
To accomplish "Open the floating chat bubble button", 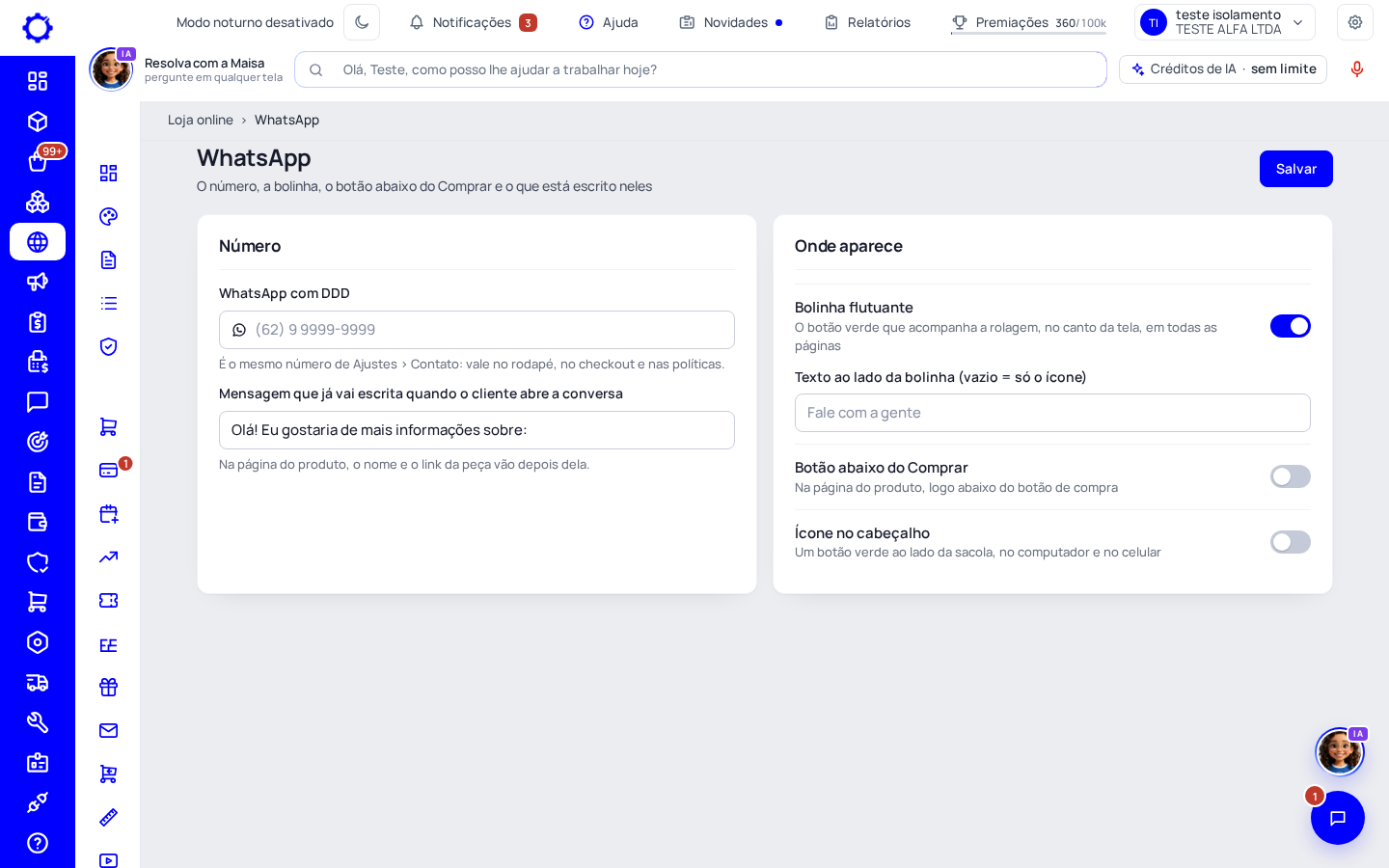I will (1338, 818).
